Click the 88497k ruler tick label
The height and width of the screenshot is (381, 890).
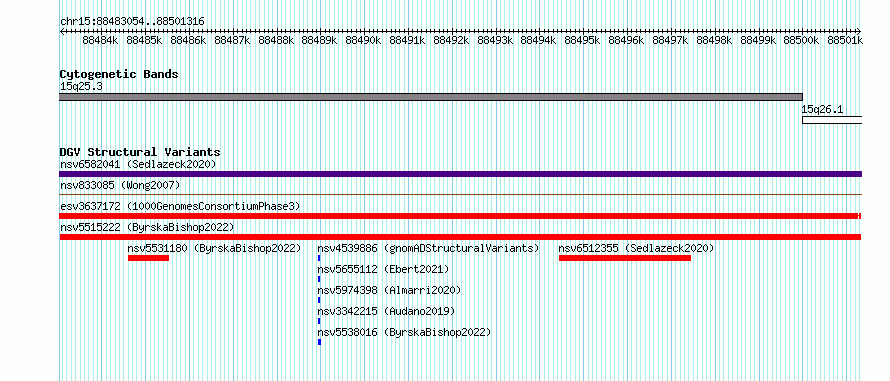(670, 40)
